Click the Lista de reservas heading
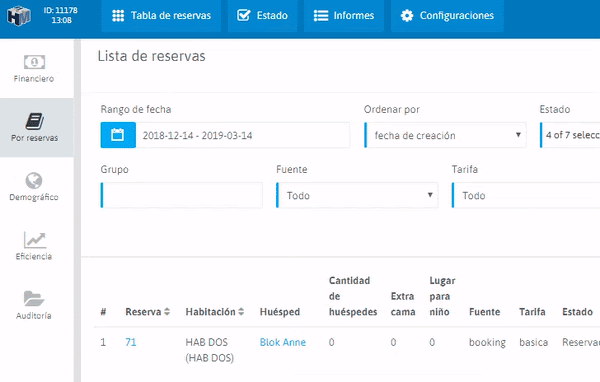Screen dimensions: 600x382 (152, 56)
